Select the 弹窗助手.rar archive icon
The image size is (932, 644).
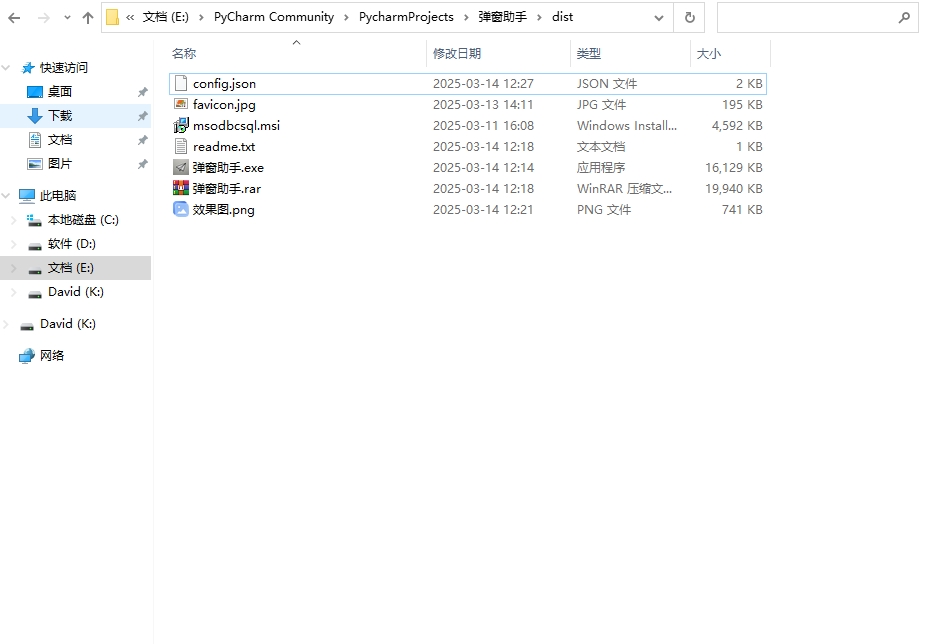point(181,188)
